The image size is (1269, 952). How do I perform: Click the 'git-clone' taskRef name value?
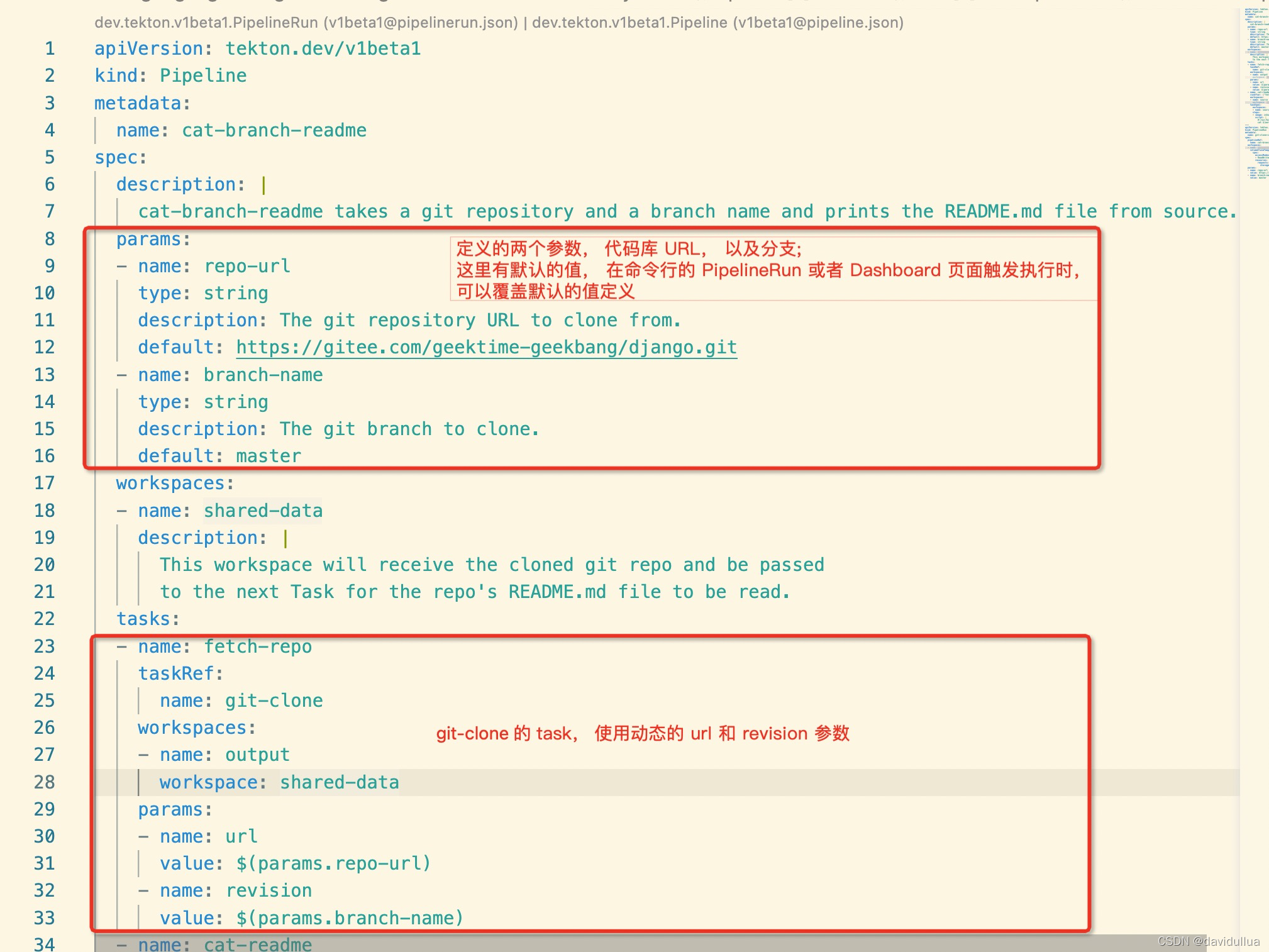tap(274, 700)
